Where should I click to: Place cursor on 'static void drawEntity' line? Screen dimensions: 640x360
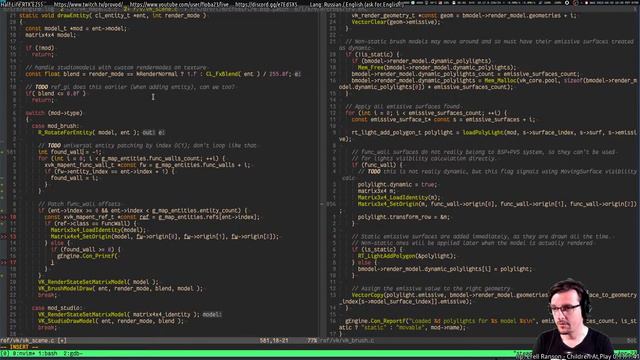click(113, 16)
